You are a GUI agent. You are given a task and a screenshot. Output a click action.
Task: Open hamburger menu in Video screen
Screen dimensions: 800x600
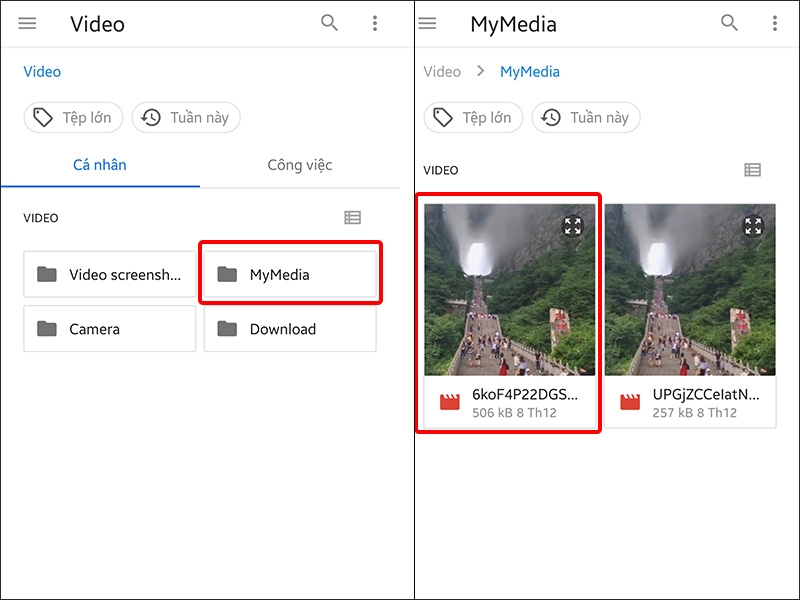(27, 23)
